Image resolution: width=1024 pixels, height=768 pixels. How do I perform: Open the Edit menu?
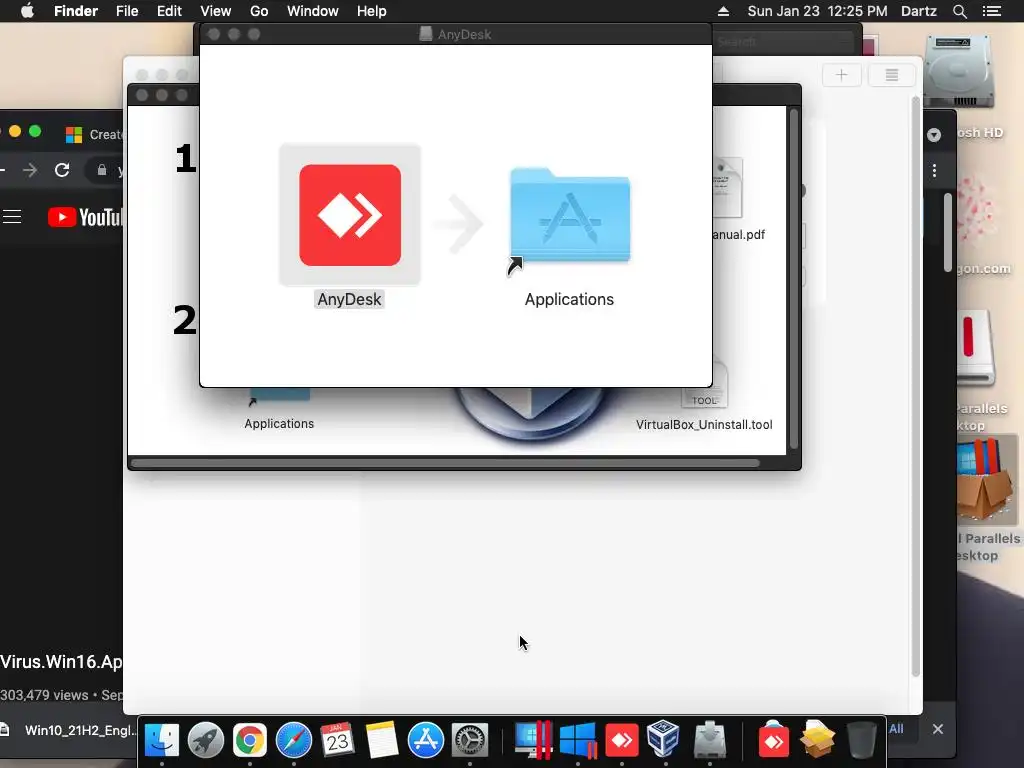click(x=169, y=11)
